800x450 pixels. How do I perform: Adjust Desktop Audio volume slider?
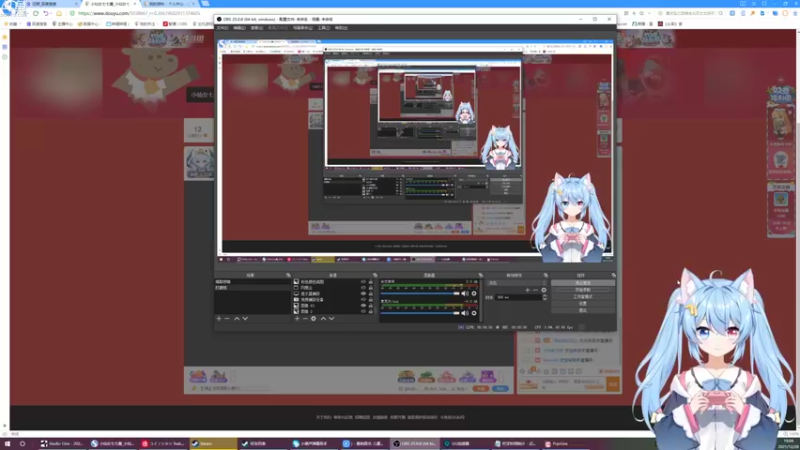tap(420, 293)
